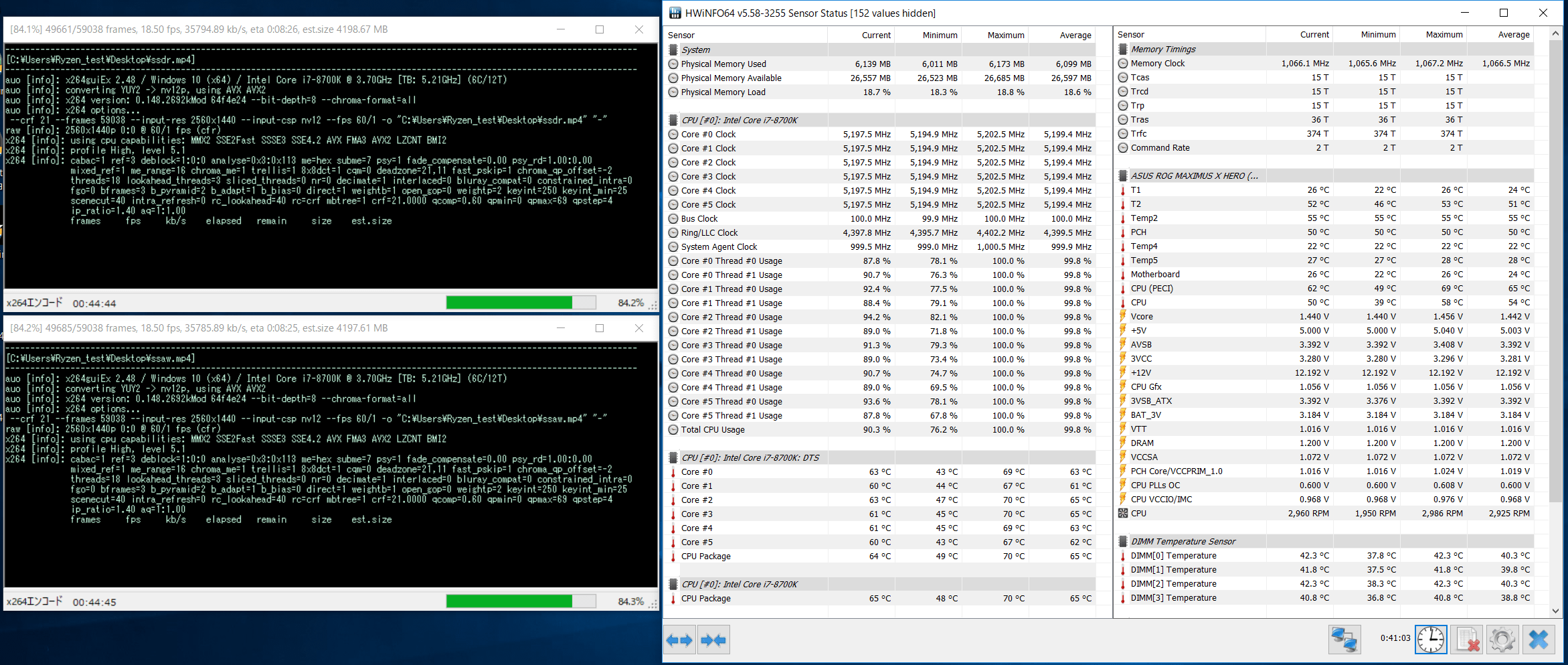Viewport: 1568px width, 665px height.
Task: Click the progress bar in the ssdr.mp4 window
Action: 521,303
